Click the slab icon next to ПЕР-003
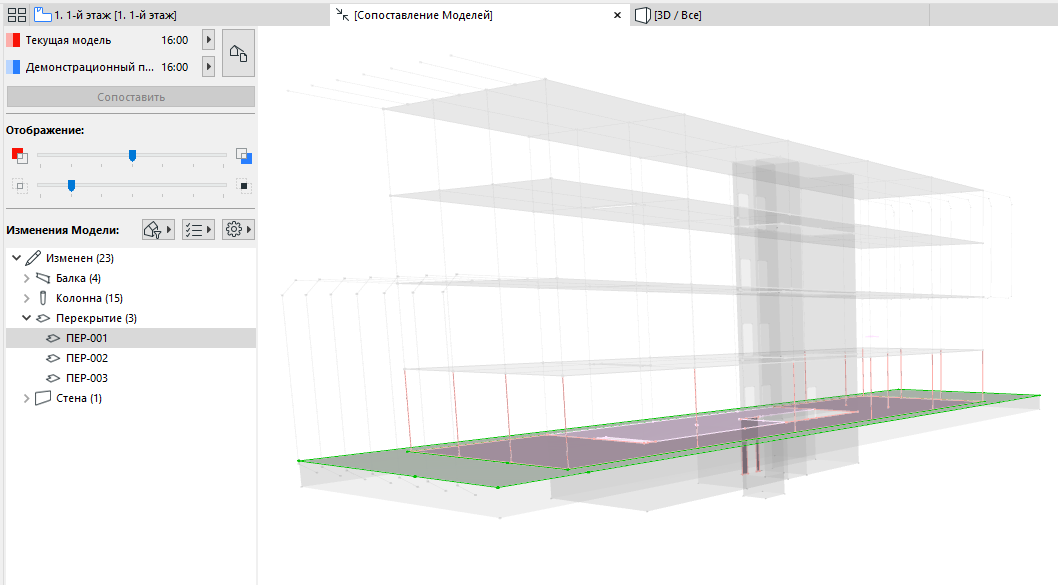Image resolution: width=1058 pixels, height=585 pixels. click(x=53, y=378)
